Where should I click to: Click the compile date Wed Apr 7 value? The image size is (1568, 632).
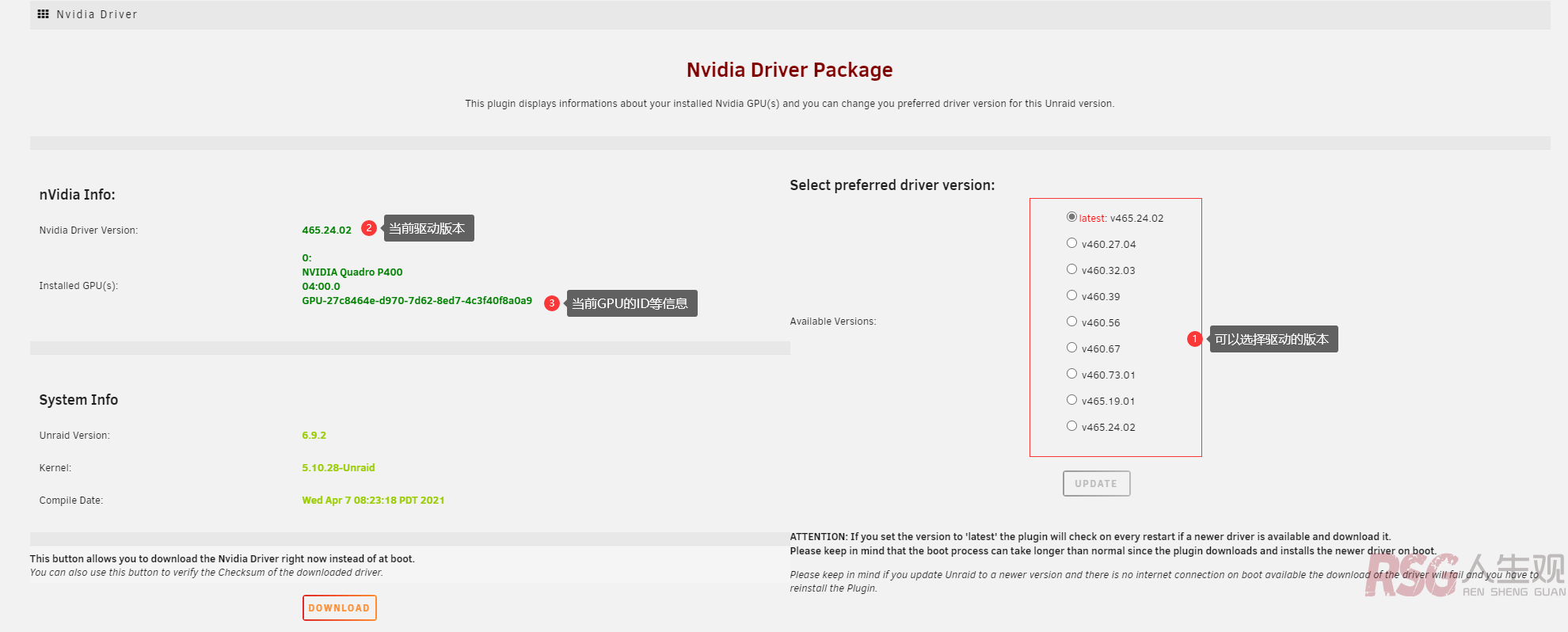pos(373,501)
